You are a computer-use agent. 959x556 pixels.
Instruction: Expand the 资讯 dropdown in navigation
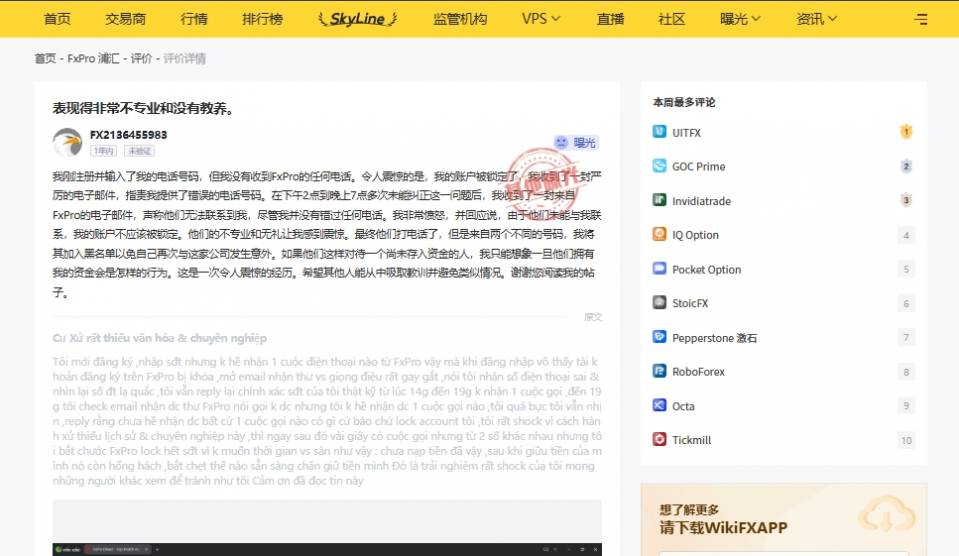point(816,19)
